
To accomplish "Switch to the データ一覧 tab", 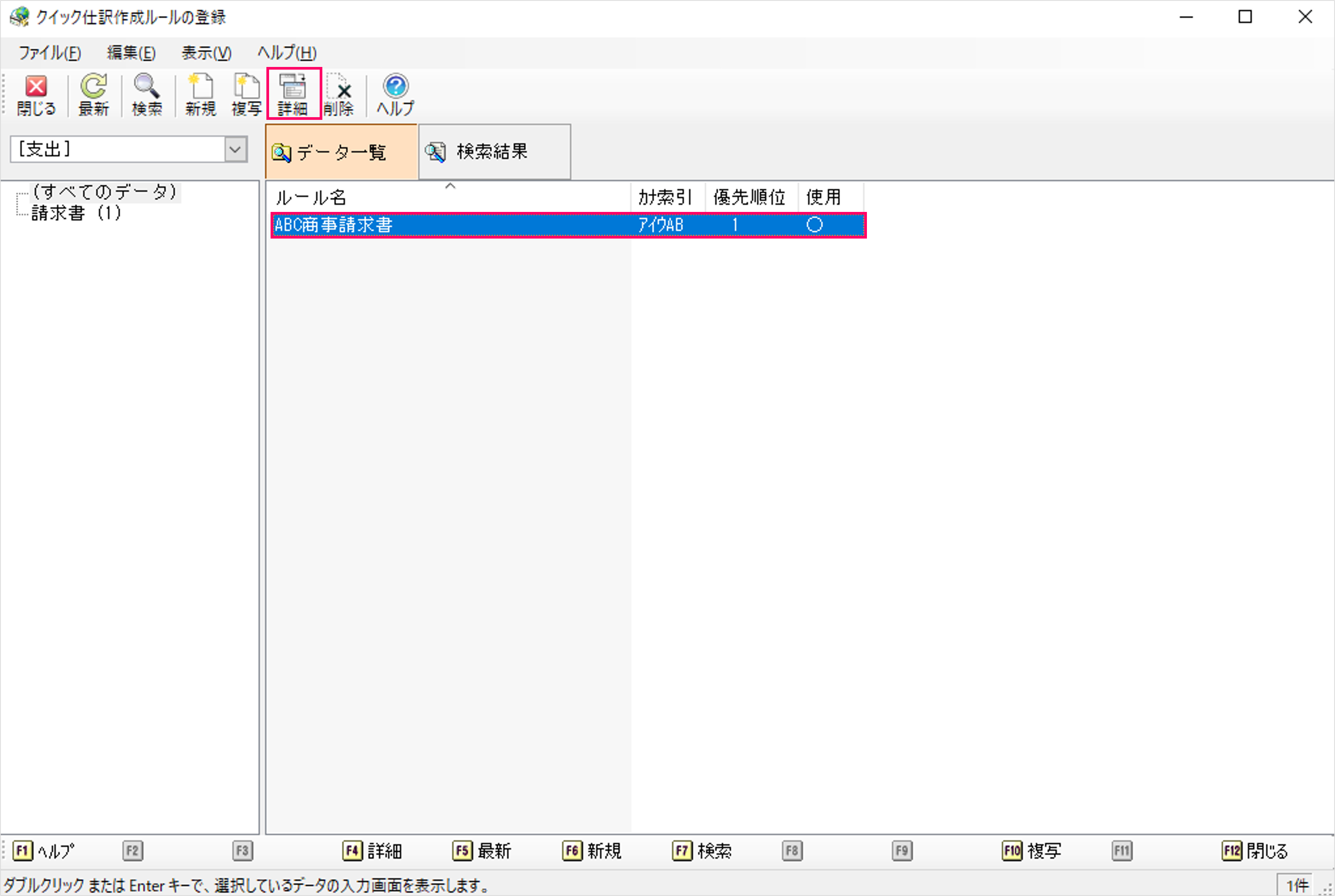I will click(341, 152).
